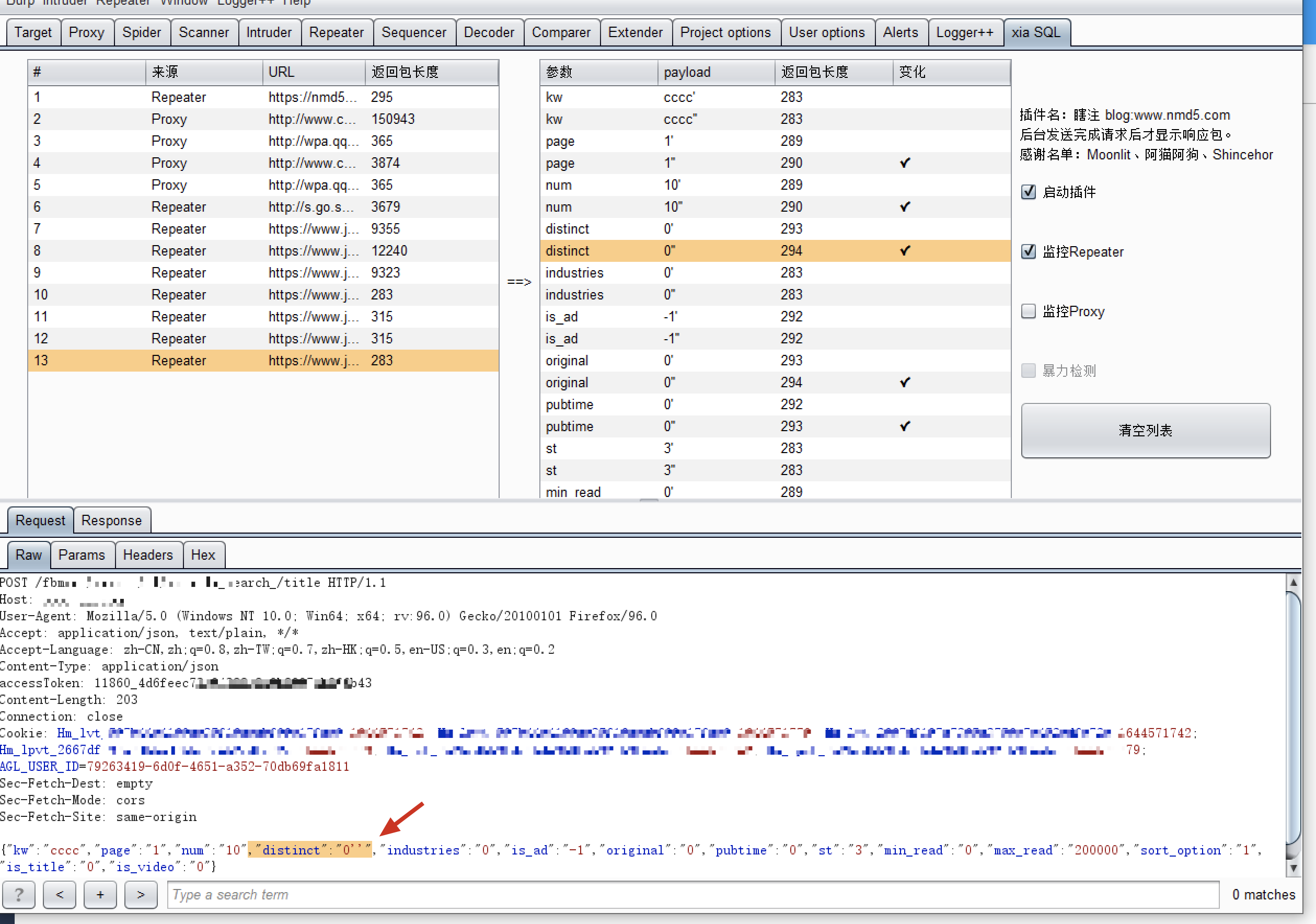The image size is (1316, 924).
Task: Sort by left table 返回包长度 header
Action: 432,72
